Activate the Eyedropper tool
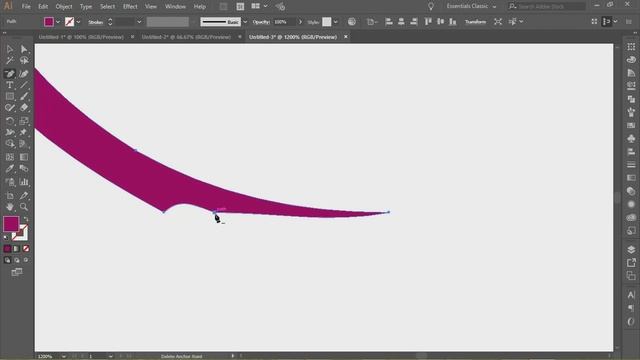 click(x=10, y=169)
